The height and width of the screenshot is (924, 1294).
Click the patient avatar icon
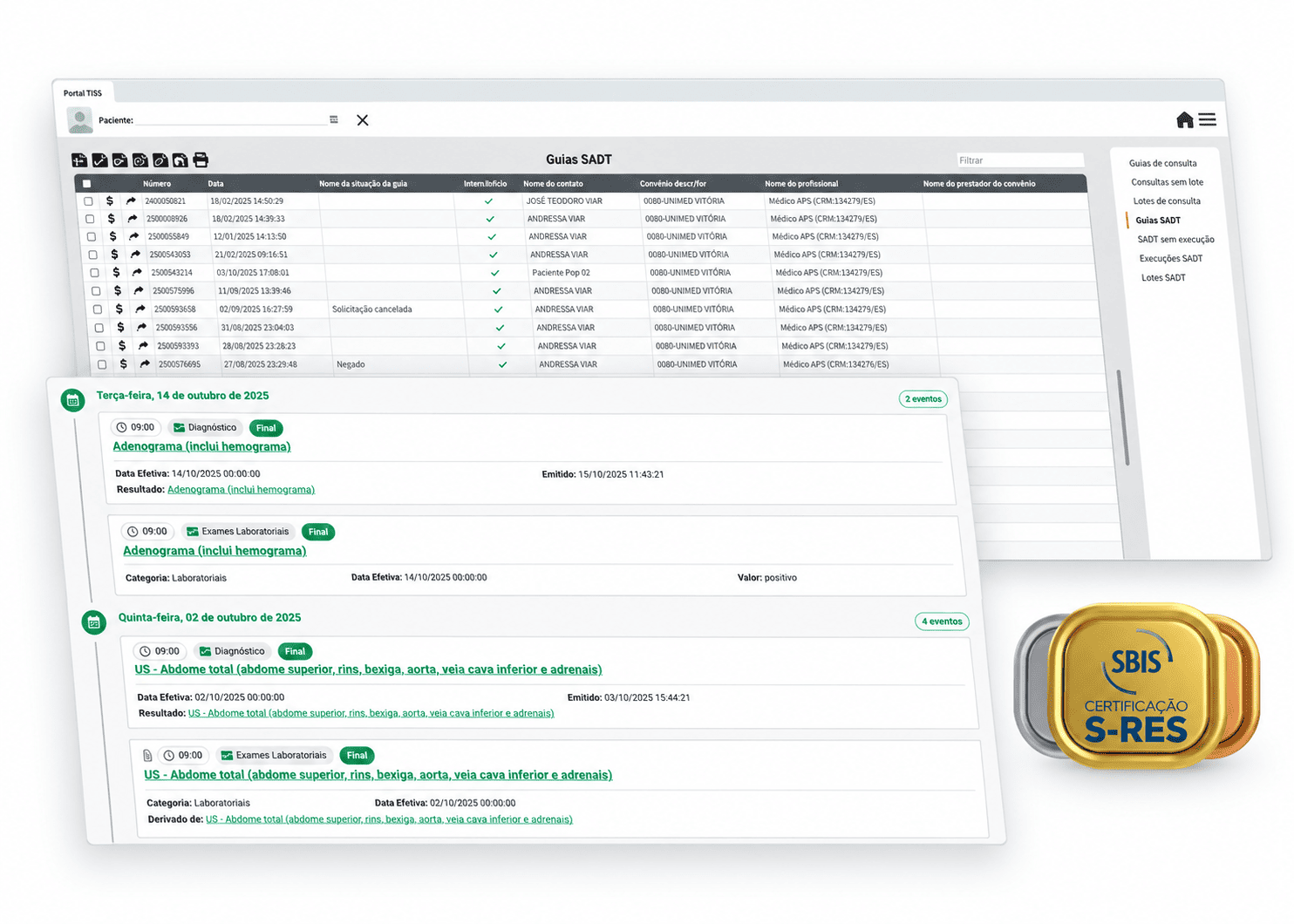[x=80, y=120]
